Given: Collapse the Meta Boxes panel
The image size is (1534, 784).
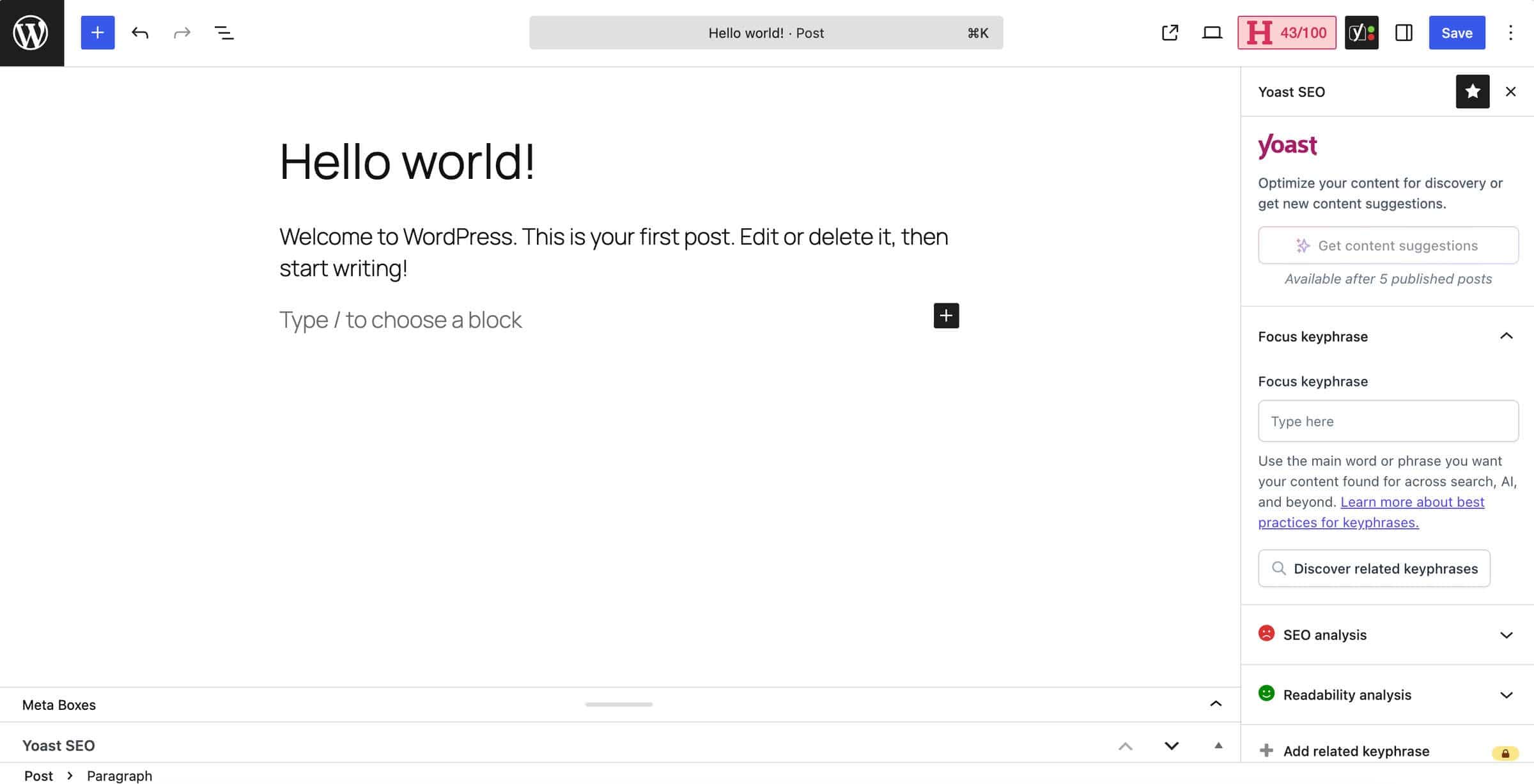Looking at the screenshot, I should (1216, 704).
